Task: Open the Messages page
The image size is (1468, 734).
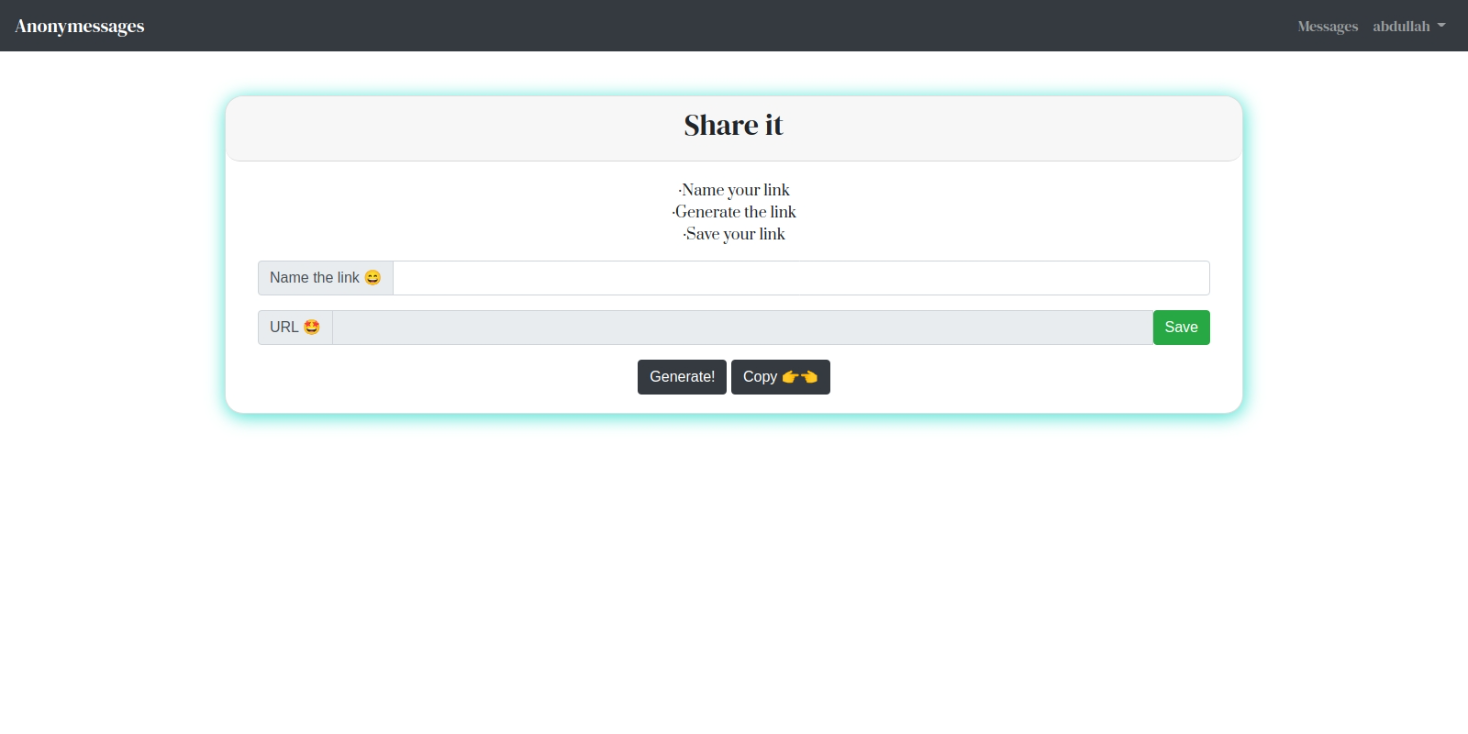Action: (x=1327, y=26)
